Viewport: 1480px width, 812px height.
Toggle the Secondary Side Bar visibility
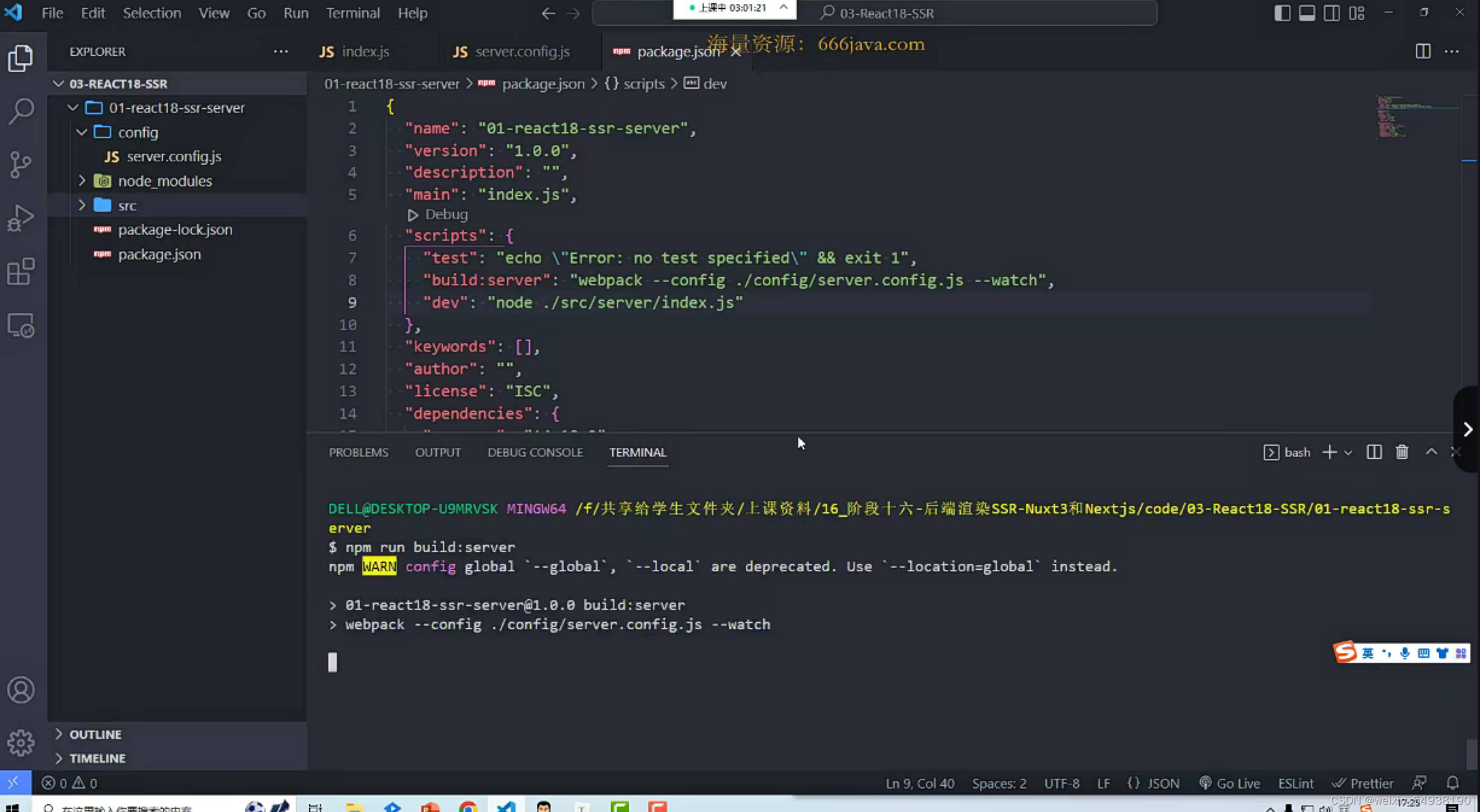(x=1332, y=13)
